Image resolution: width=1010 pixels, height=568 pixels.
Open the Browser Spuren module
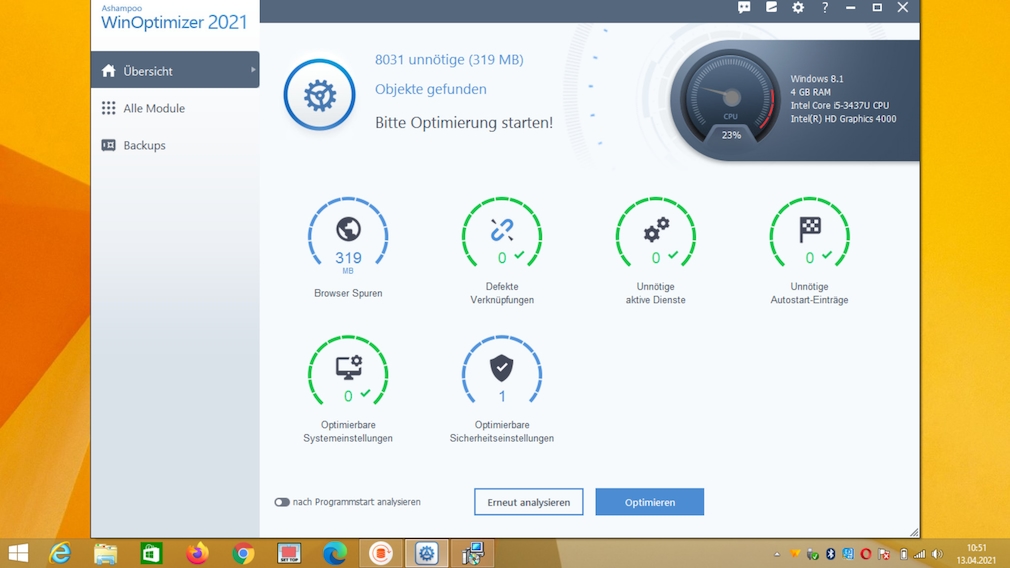click(348, 230)
